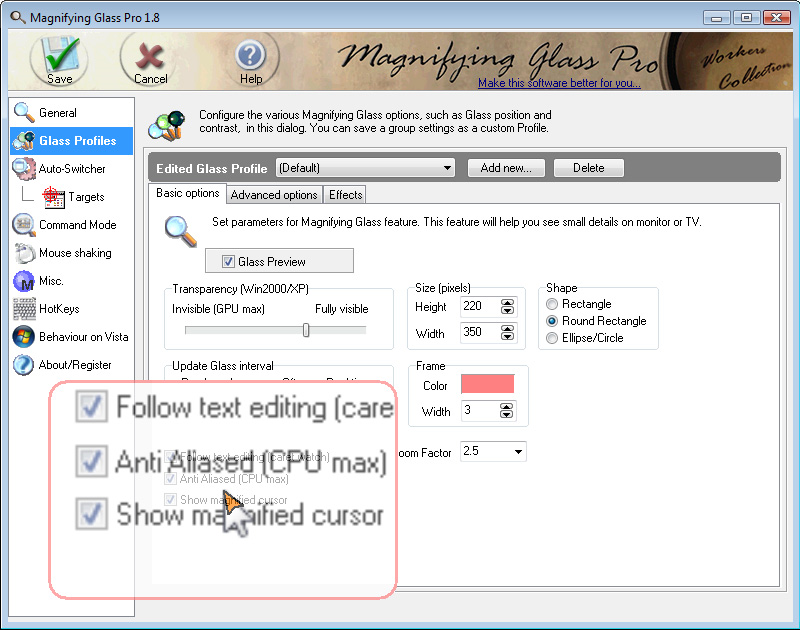
Task: Expand the About/Register section
Action: (x=71, y=365)
